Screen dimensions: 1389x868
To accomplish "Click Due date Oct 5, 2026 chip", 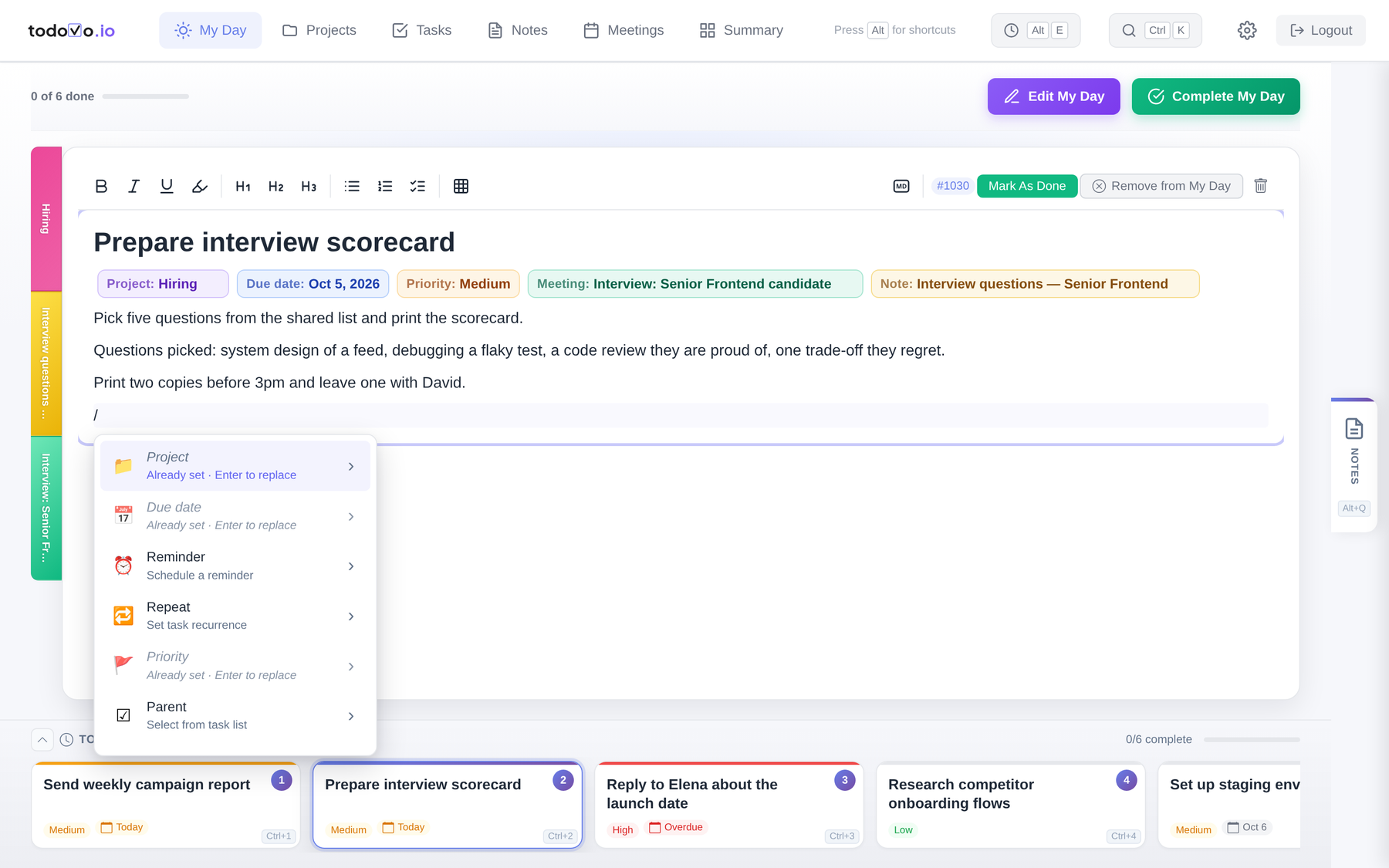I will (x=313, y=284).
